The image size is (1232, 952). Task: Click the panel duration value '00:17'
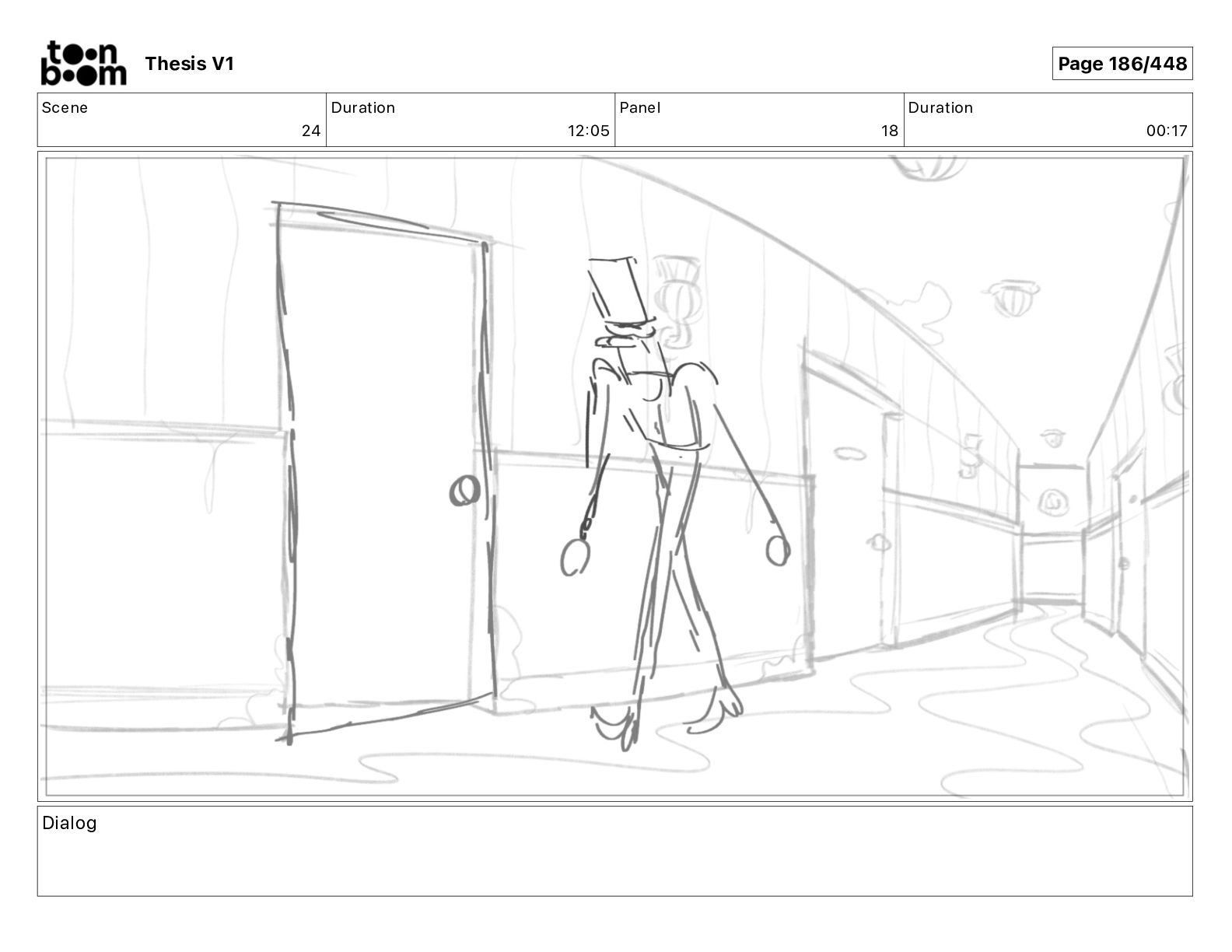point(1167,131)
